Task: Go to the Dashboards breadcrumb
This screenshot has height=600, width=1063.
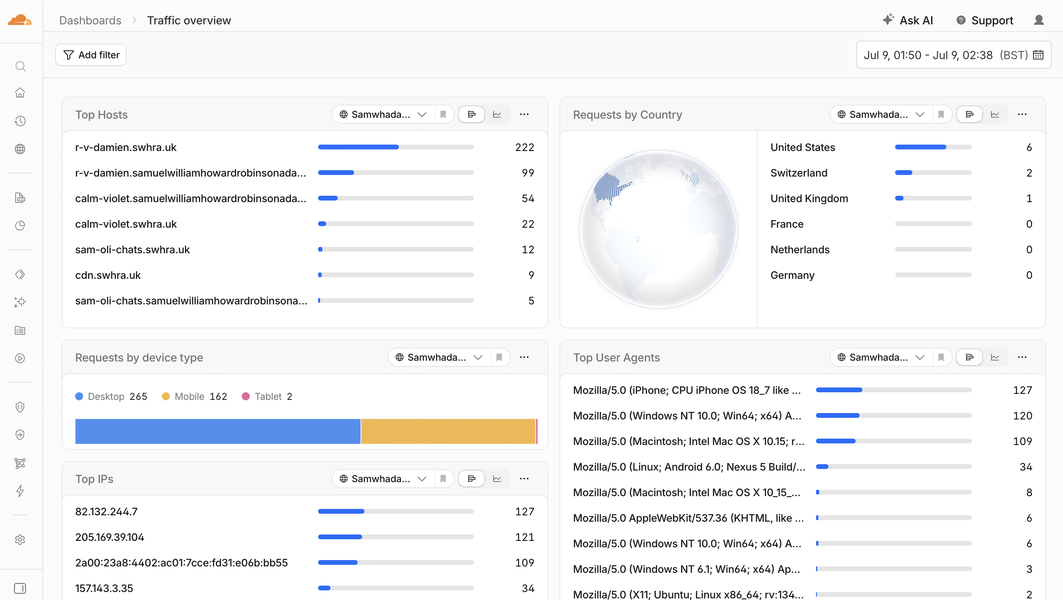Action: tap(90, 20)
